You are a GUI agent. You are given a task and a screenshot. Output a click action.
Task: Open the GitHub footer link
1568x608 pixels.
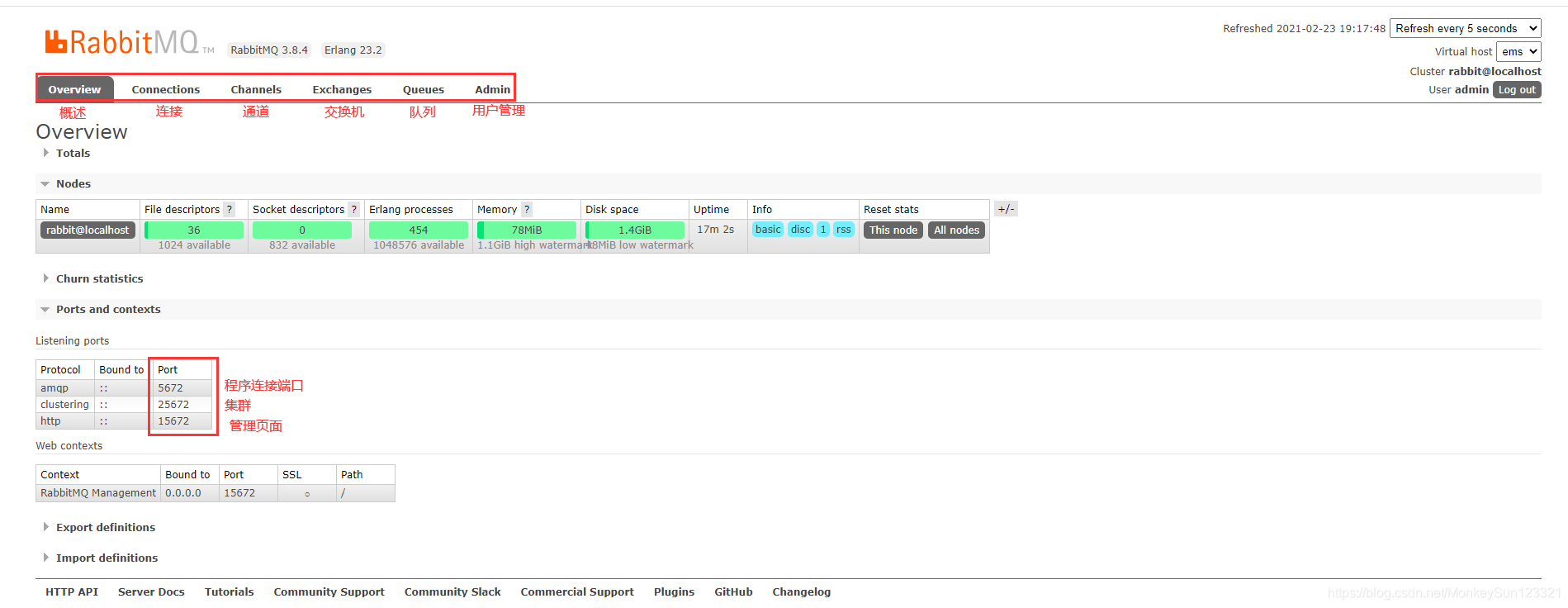click(733, 591)
